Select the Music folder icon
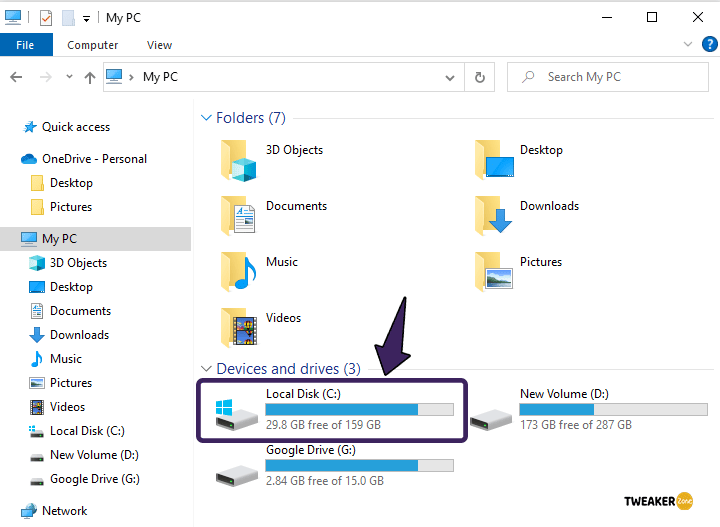 pos(239,271)
